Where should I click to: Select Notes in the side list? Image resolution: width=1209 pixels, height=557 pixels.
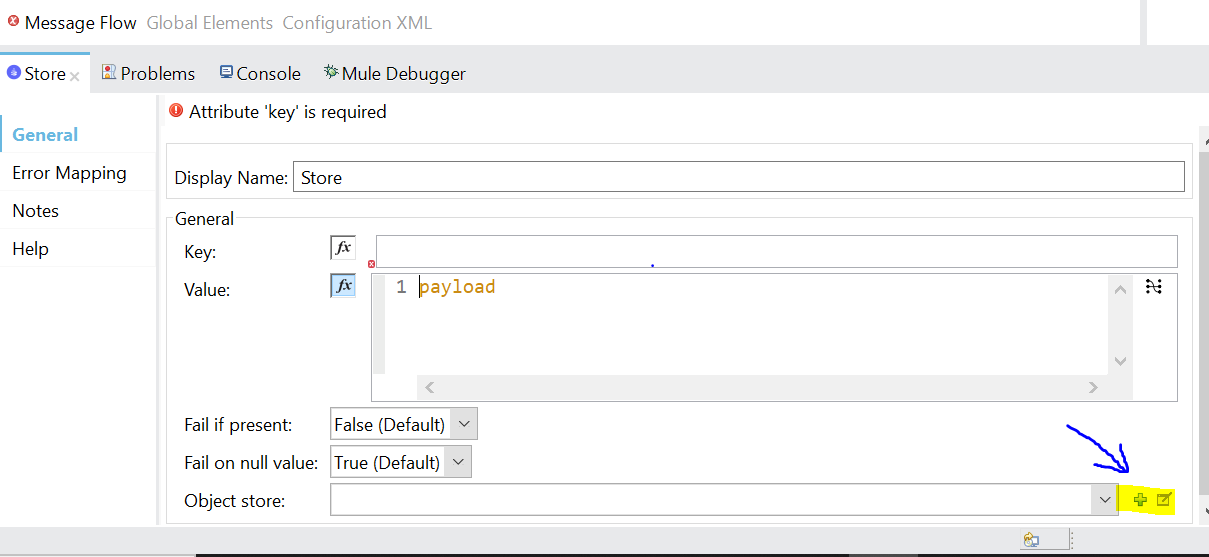click(x=35, y=210)
